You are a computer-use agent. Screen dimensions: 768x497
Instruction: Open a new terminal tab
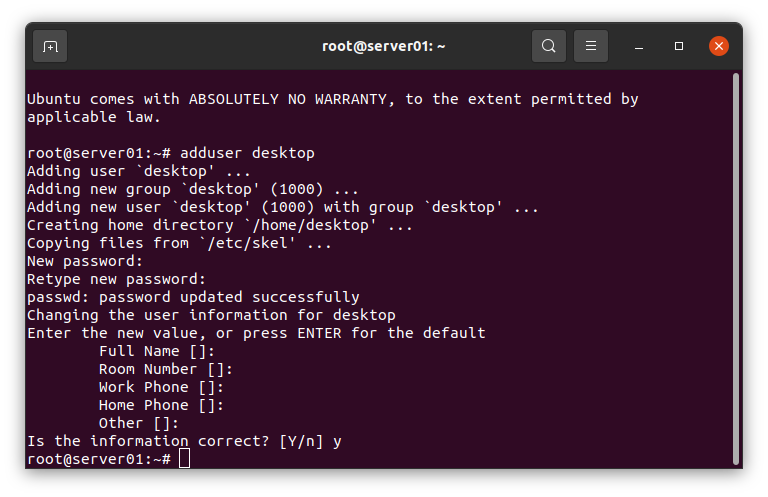[50, 47]
